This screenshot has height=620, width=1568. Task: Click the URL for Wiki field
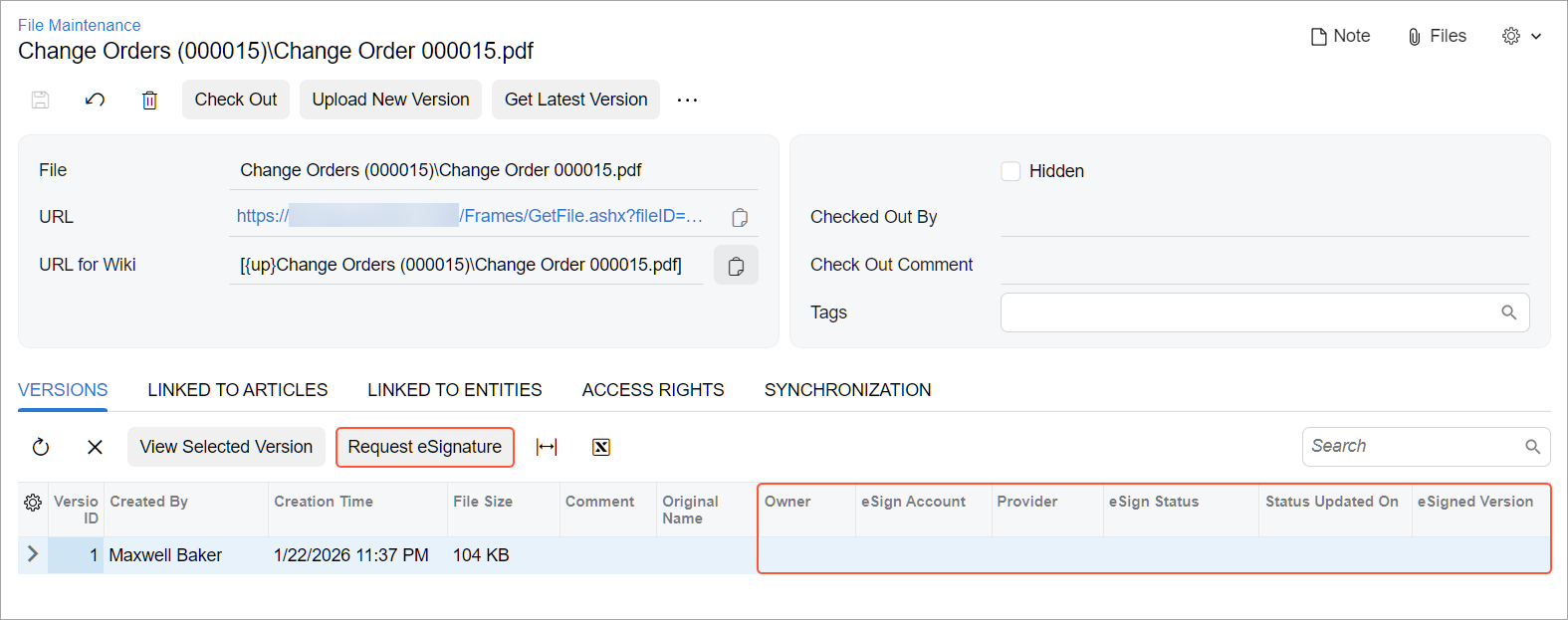click(466, 265)
